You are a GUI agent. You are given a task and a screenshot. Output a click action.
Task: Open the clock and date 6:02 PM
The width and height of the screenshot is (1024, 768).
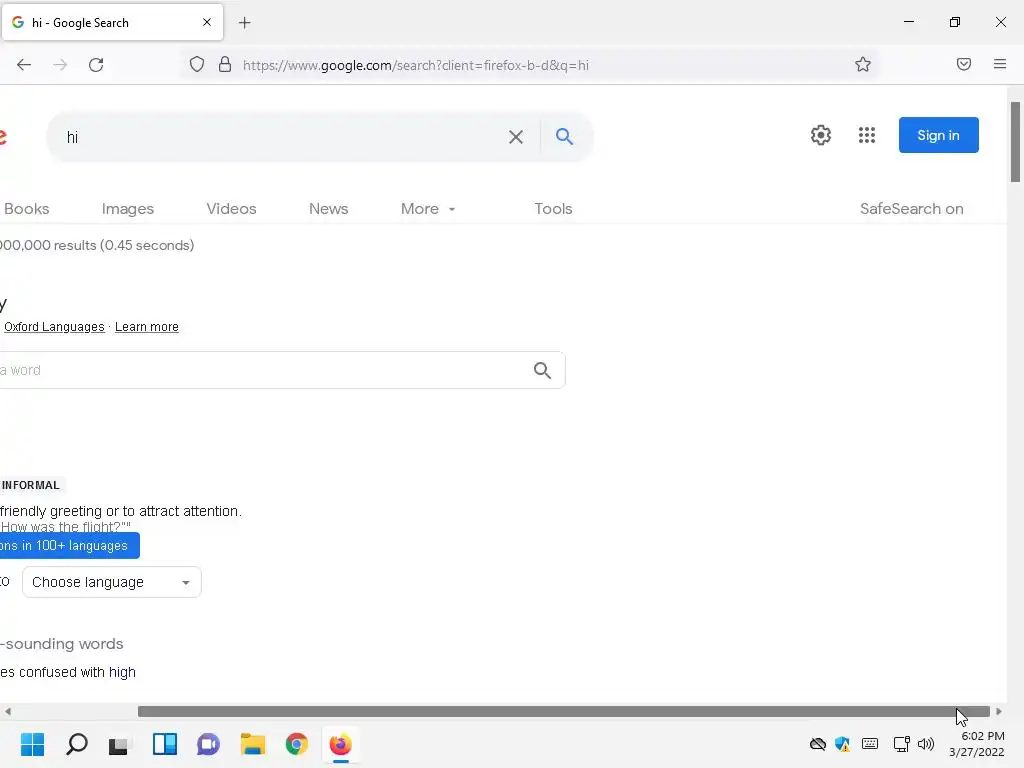[976, 744]
